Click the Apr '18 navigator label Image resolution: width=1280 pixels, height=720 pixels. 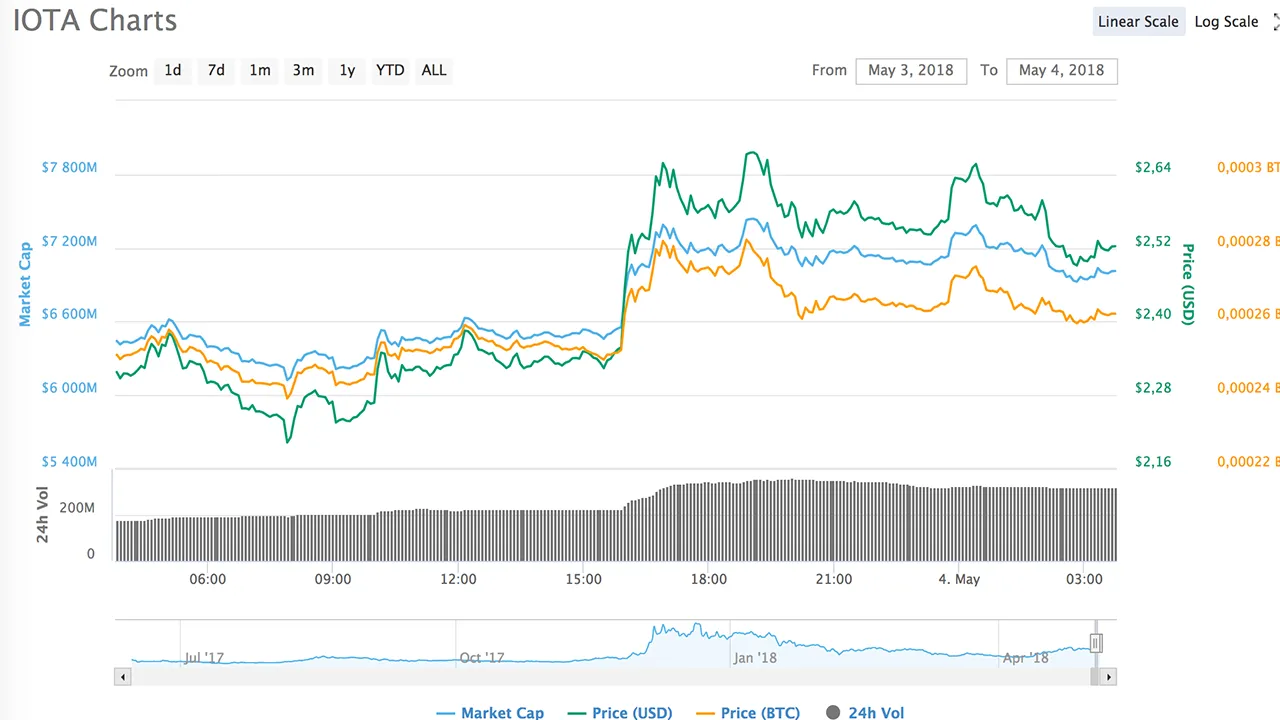1025,658
